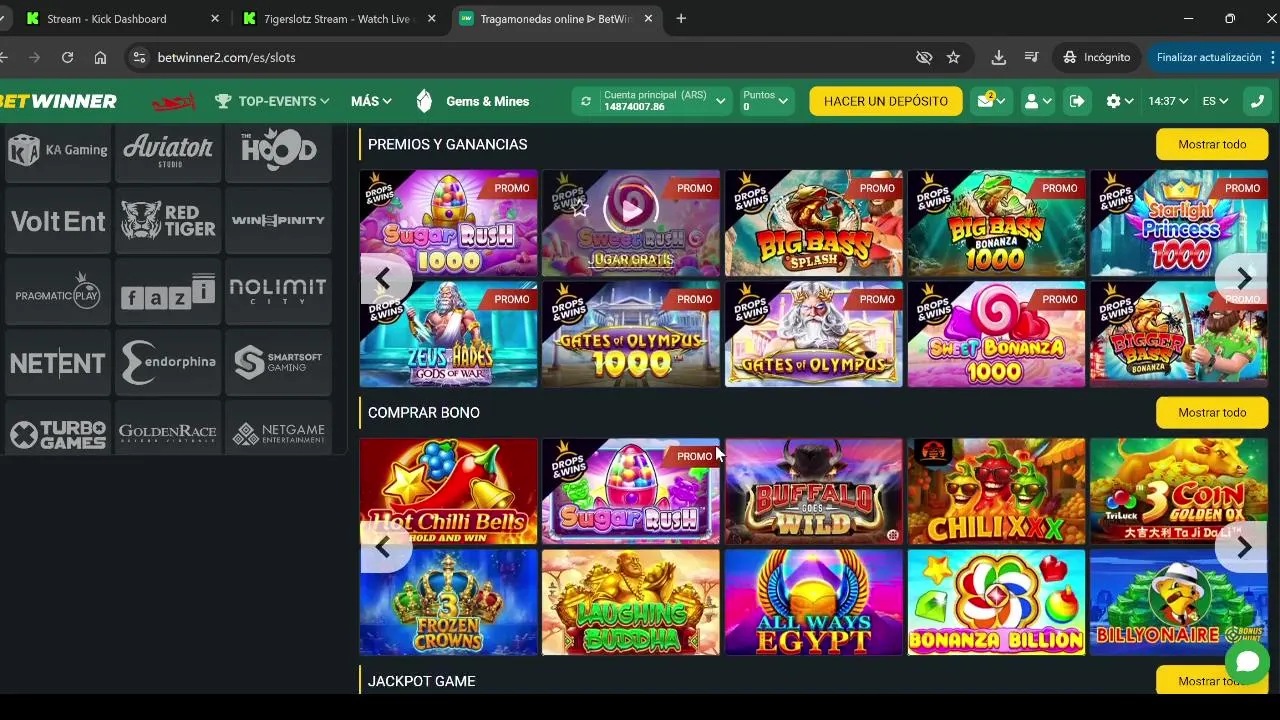This screenshot has height=720, width=1280.
Task: Open the Winfinity provider logo
Action: pos(278,220)
